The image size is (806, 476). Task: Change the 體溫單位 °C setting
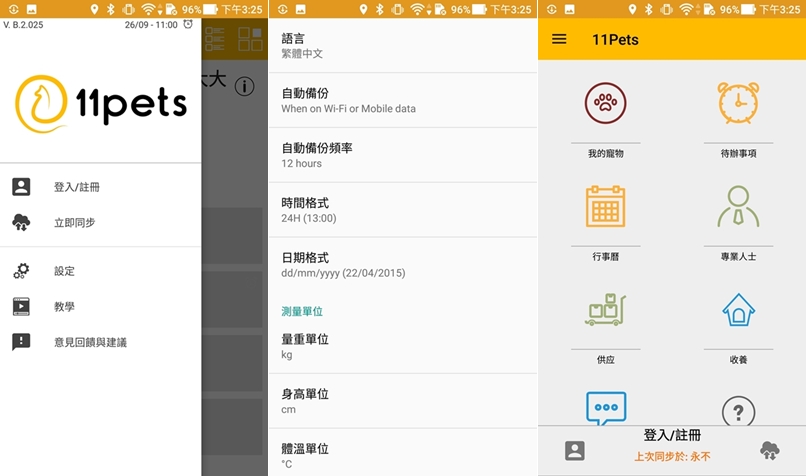point(402,453)
